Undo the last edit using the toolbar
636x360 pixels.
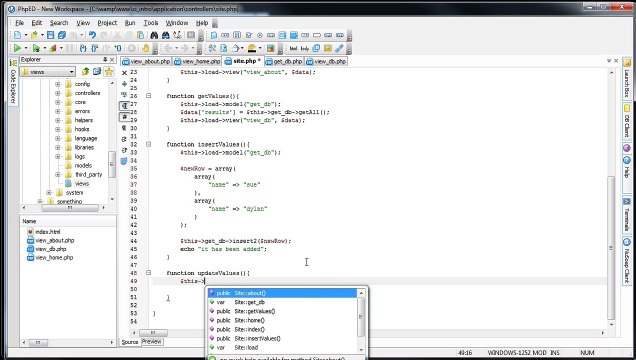tap(92, 35)
